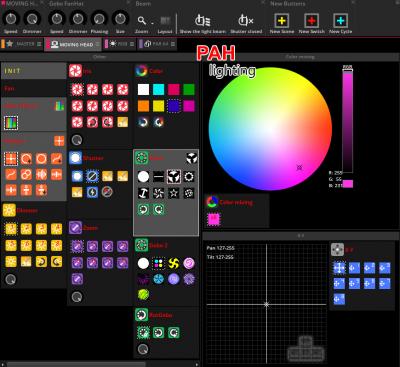This screenshot has width=400, height=367.
Task: Click the vertical magenta brightness slider
Action: [x=347, y=120]
